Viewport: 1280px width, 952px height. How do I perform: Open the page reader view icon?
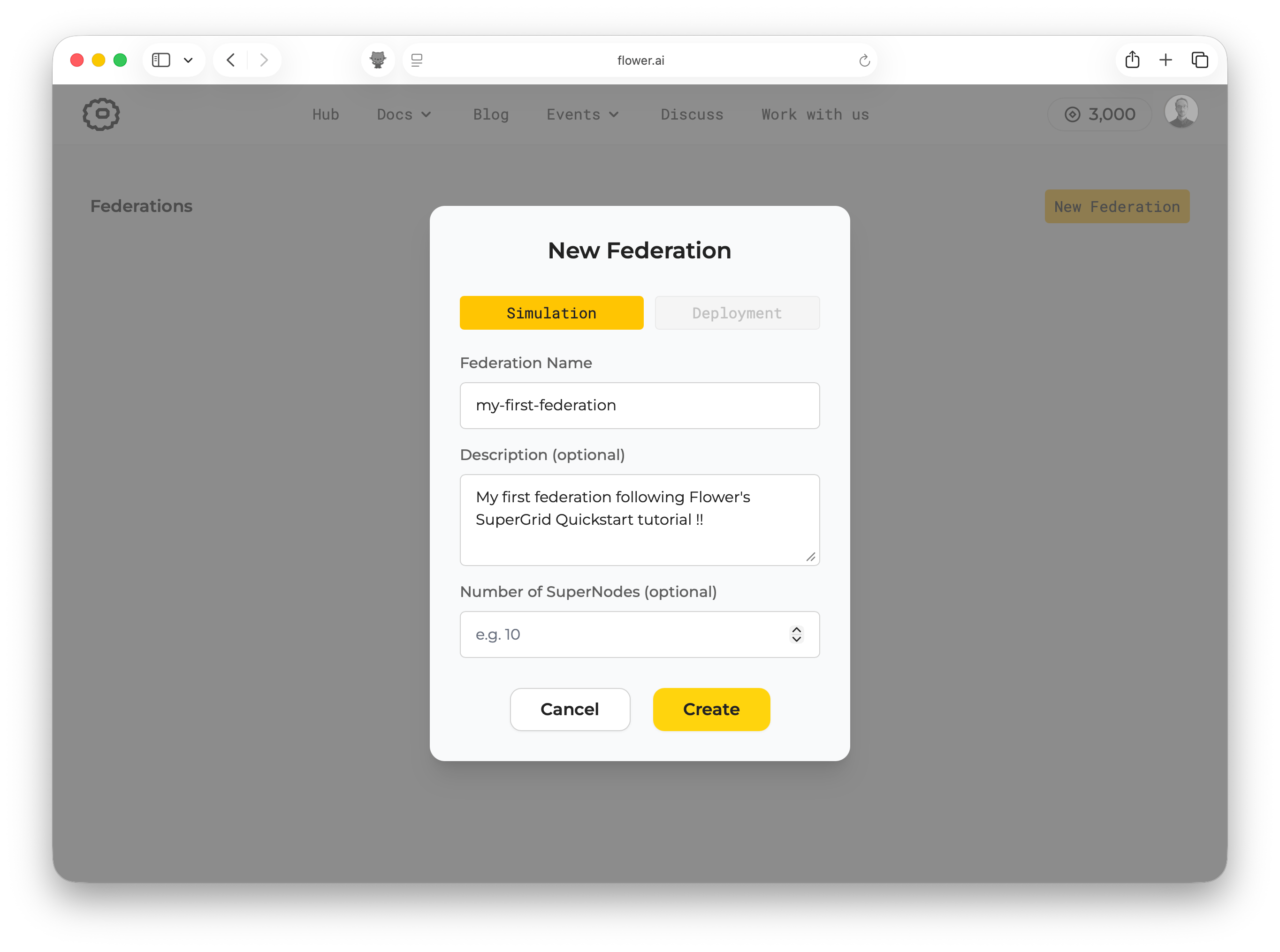point(416,60)
